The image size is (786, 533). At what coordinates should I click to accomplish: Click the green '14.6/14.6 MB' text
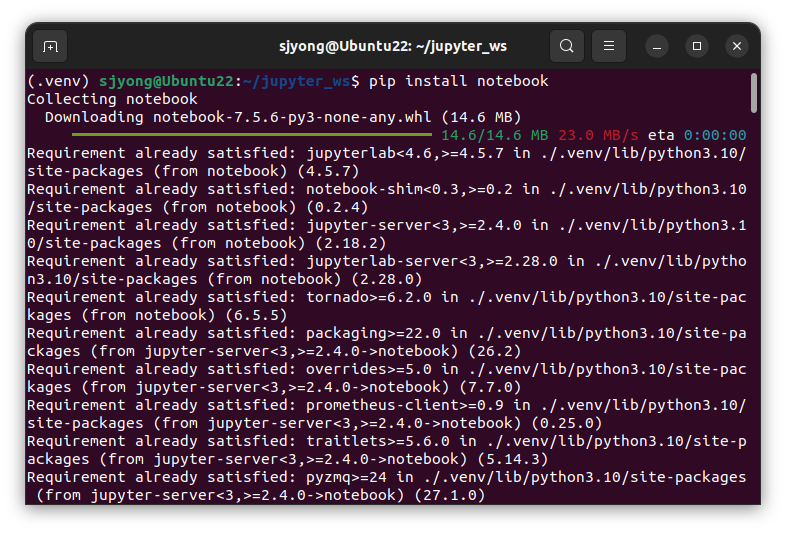point(495,135)
